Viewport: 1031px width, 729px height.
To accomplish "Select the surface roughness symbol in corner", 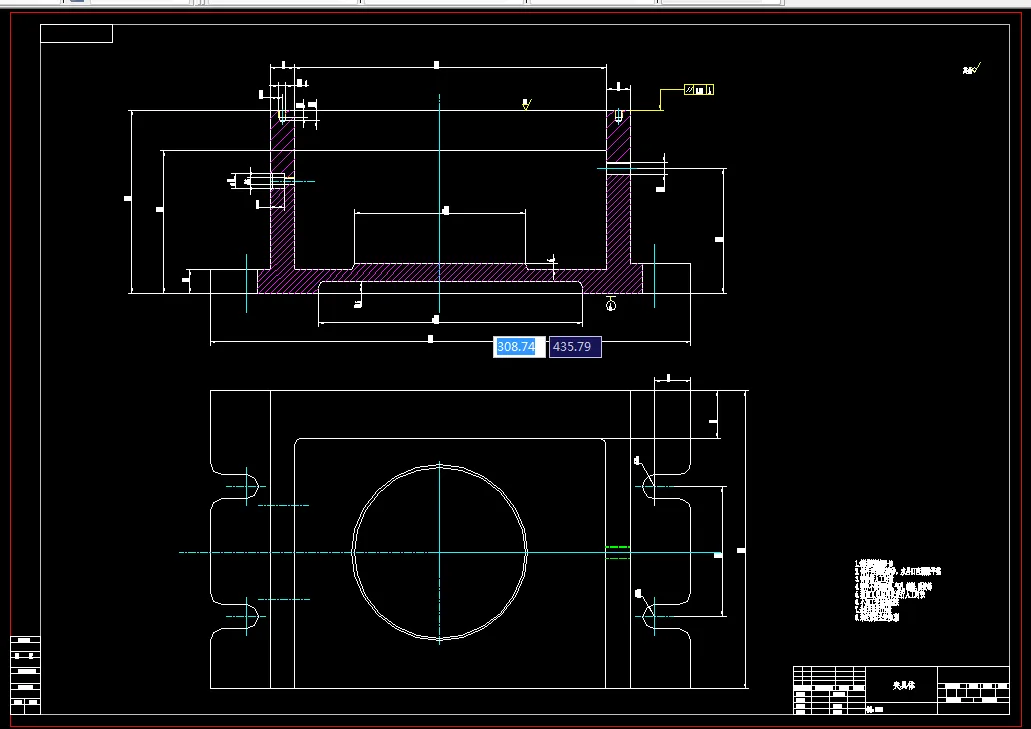I will (972, 69).
